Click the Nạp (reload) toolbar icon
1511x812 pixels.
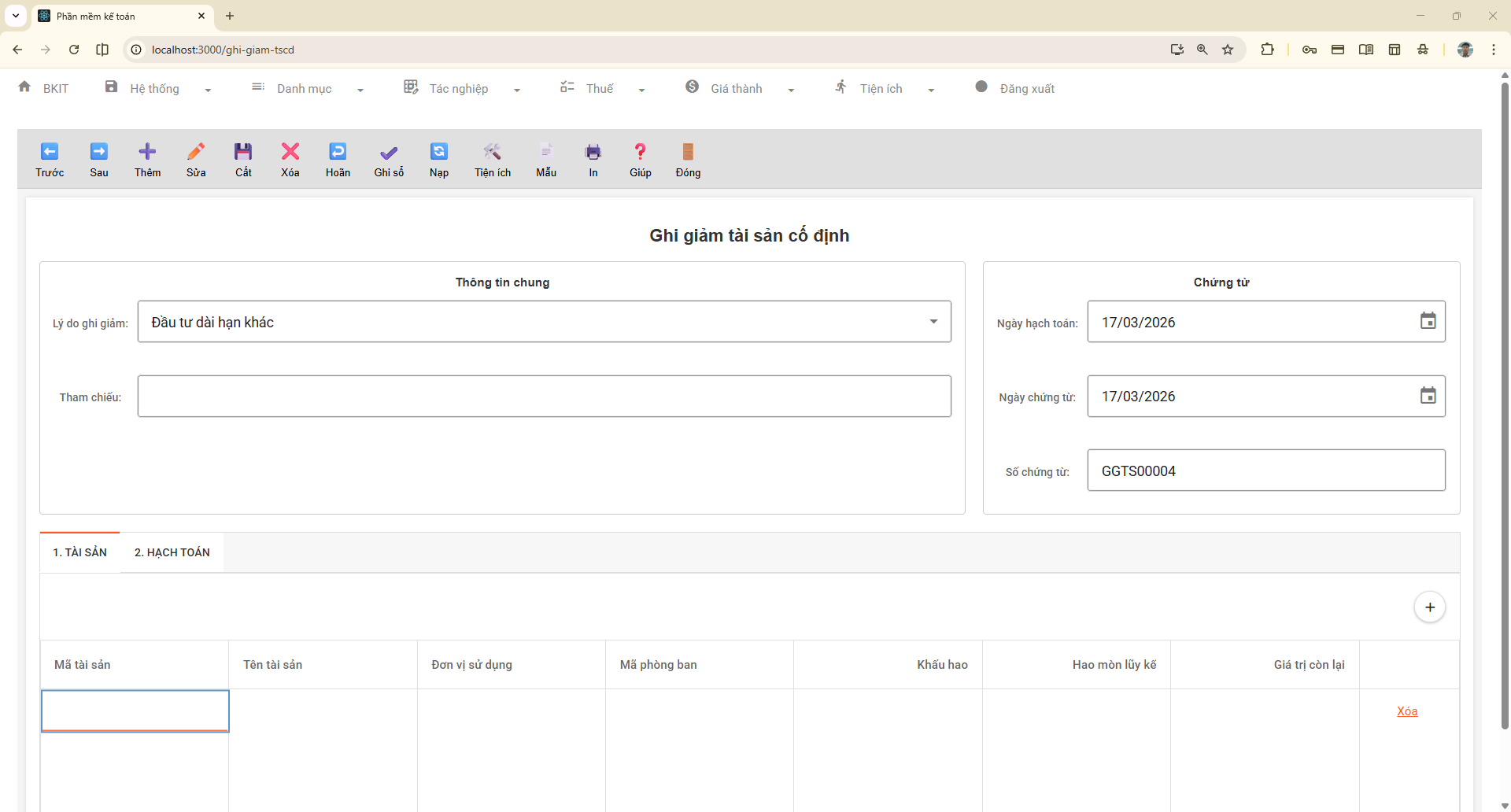tap(439, 152)
